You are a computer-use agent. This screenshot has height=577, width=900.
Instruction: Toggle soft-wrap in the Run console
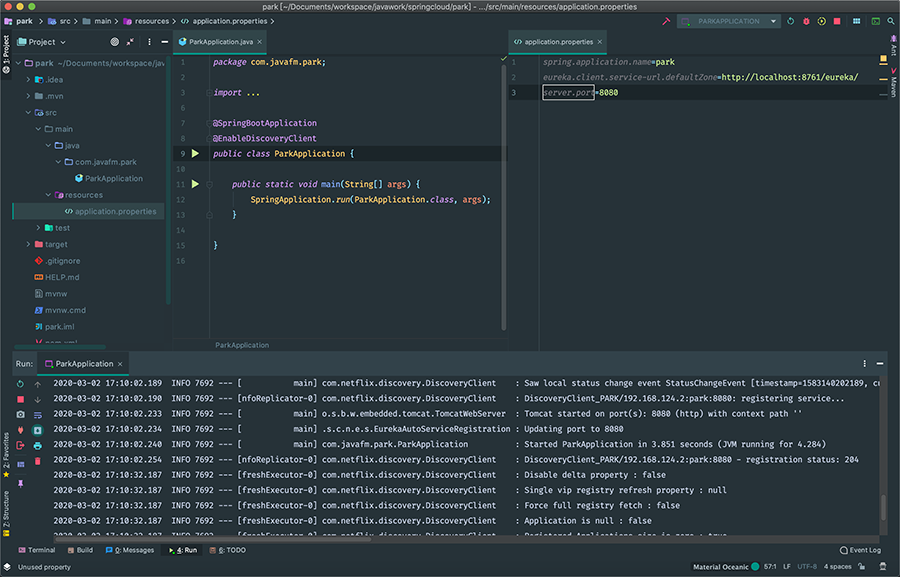(x=38, y=415)
